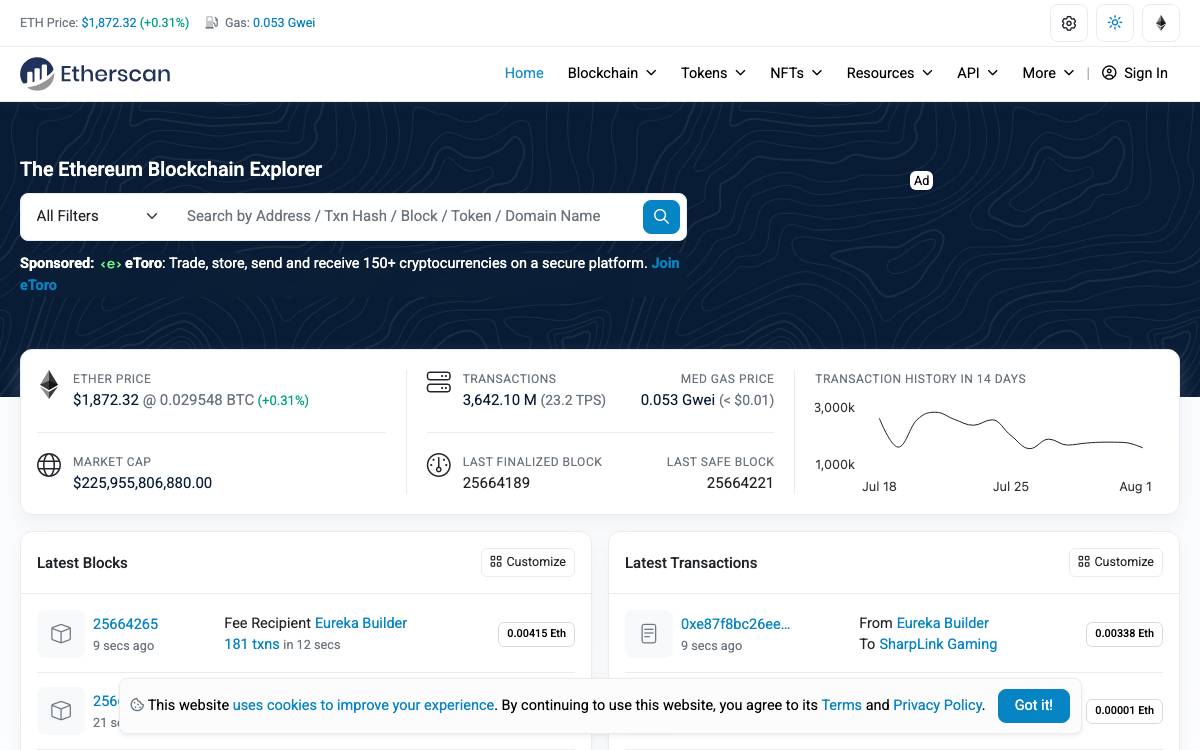Open Eureka Builder fee recipient link

[x=361, y=623]
